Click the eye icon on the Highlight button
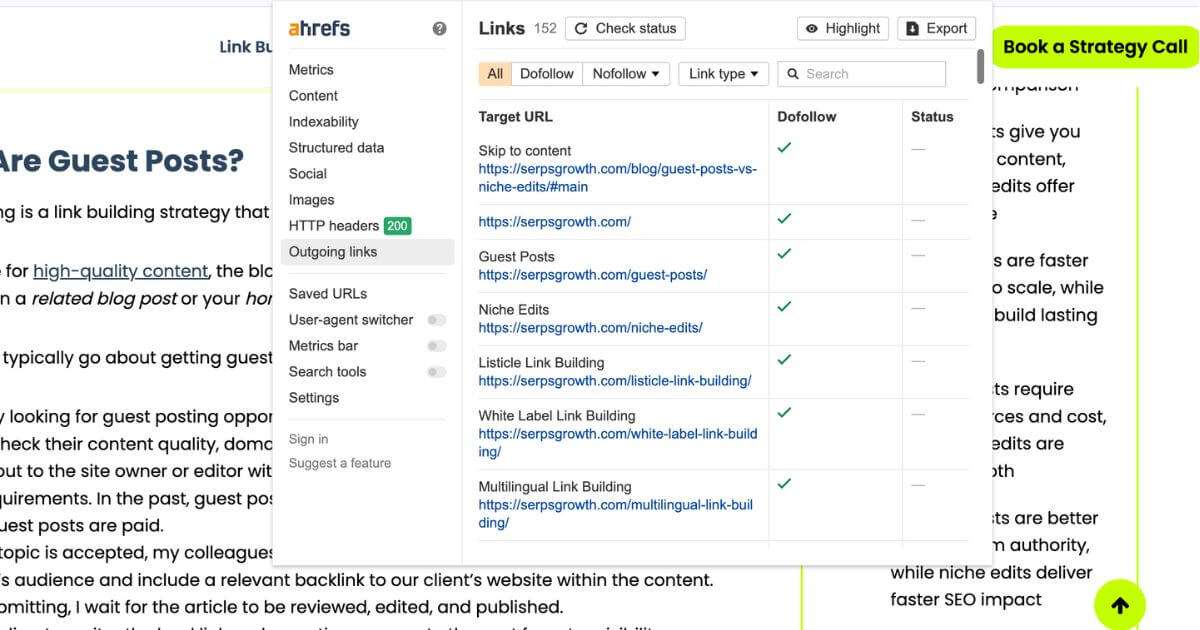 813,28
